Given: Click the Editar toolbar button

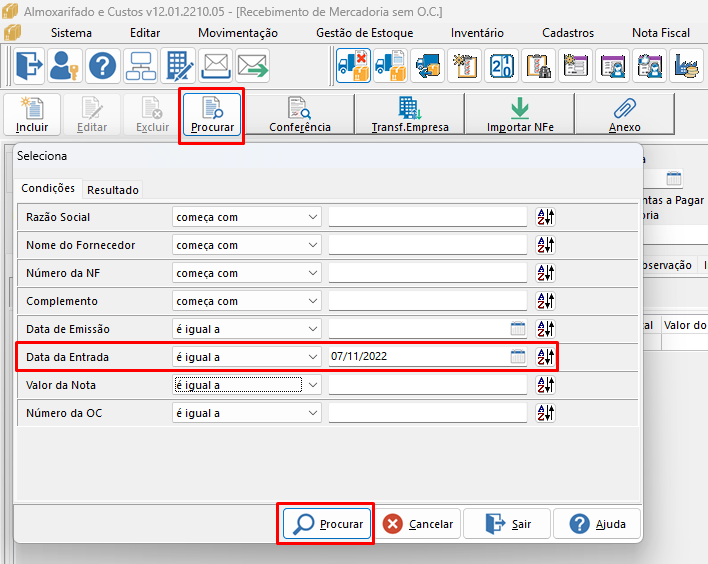Looking at the screenshot, I should tap(92, 115).
